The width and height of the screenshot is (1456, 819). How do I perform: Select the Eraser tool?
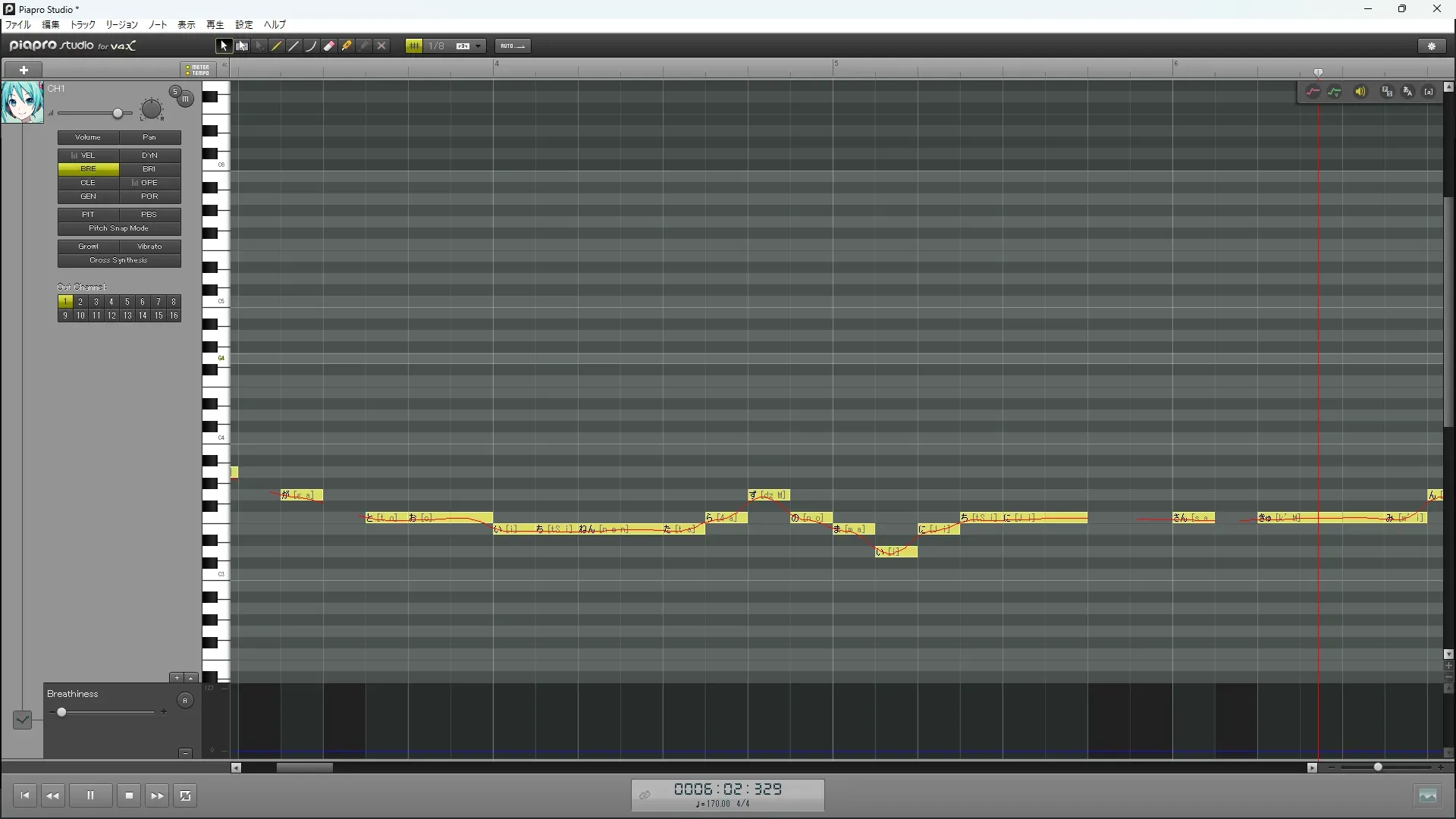click(329, 46)
